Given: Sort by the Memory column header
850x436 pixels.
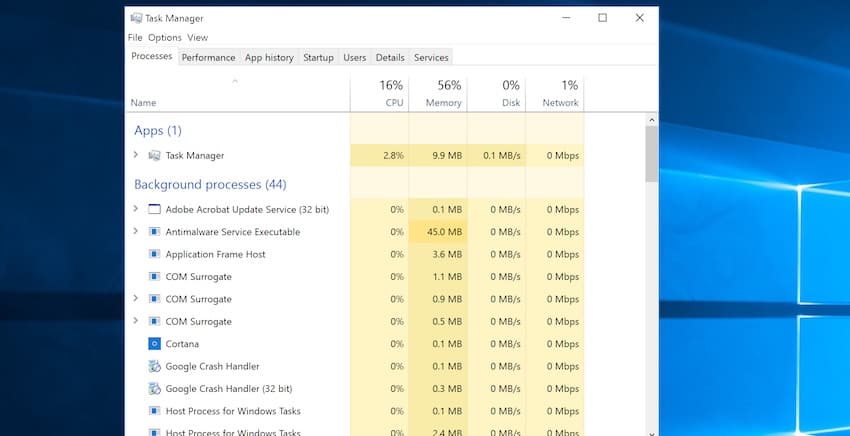Looking at the screenshot, I should tap(438, 94).
